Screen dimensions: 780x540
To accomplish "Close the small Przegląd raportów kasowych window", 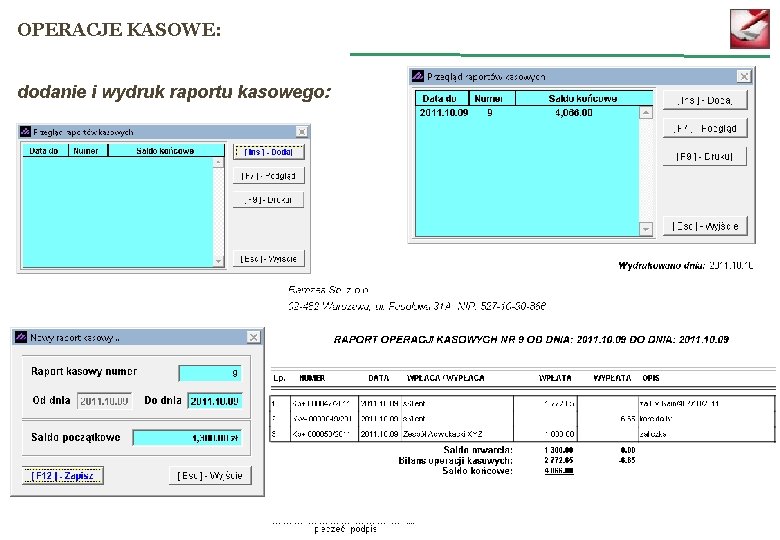I will (x=301, y=132).
